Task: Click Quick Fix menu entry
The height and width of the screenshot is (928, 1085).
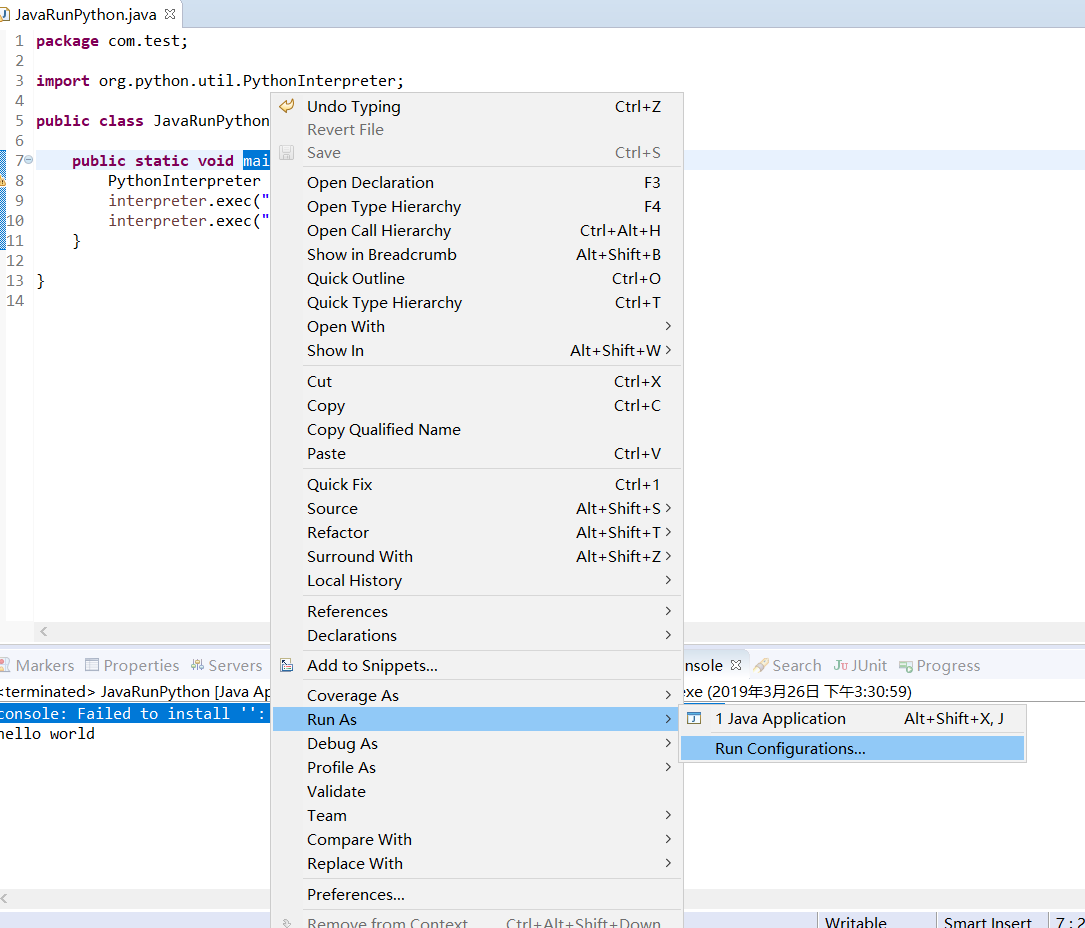Action: click(339, 485)
